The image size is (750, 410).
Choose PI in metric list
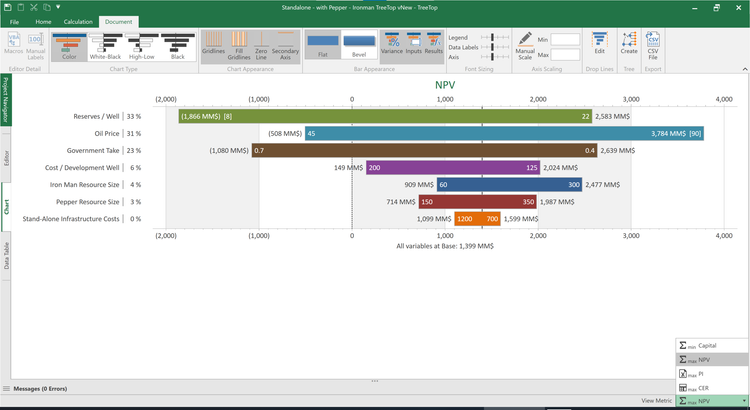point(712,374)
